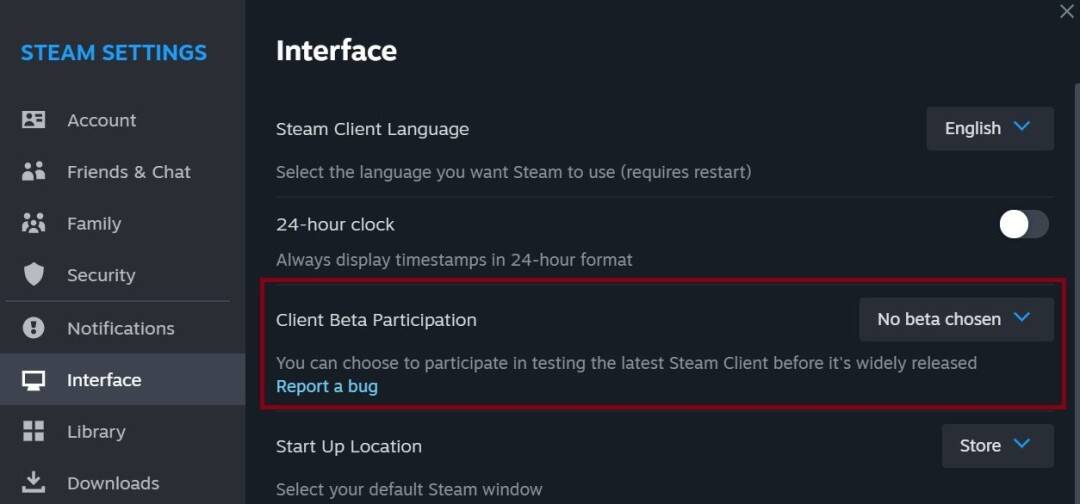
Task: Open the Downloads settings label
Action: [x=113, y=483]
